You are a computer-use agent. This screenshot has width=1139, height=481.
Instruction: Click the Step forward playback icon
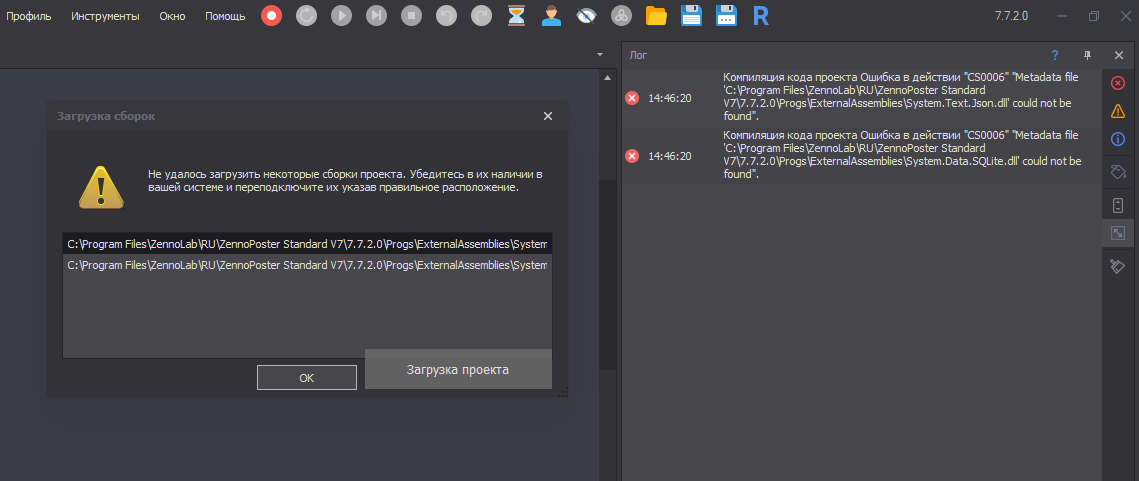coord(376,15)
